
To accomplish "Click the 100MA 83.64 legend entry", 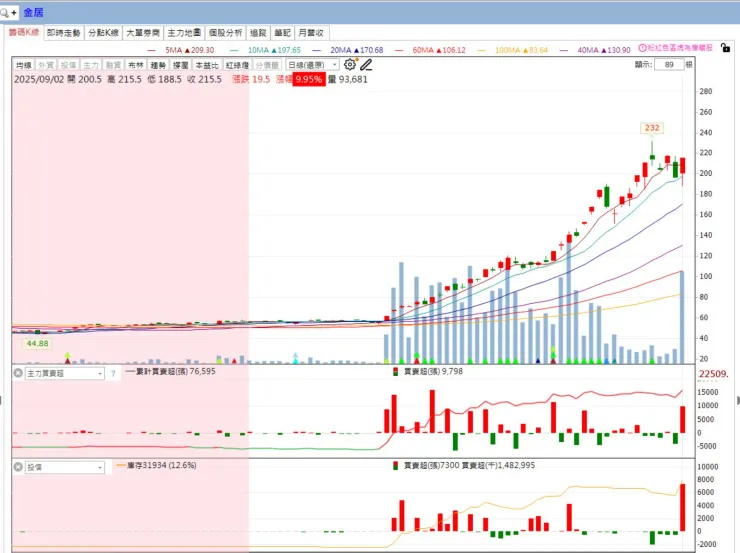I will (513, 50).
